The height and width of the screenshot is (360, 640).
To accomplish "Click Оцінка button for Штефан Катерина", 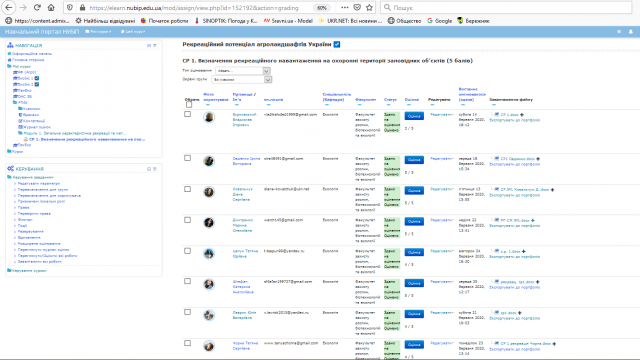I will pos(414,283).
